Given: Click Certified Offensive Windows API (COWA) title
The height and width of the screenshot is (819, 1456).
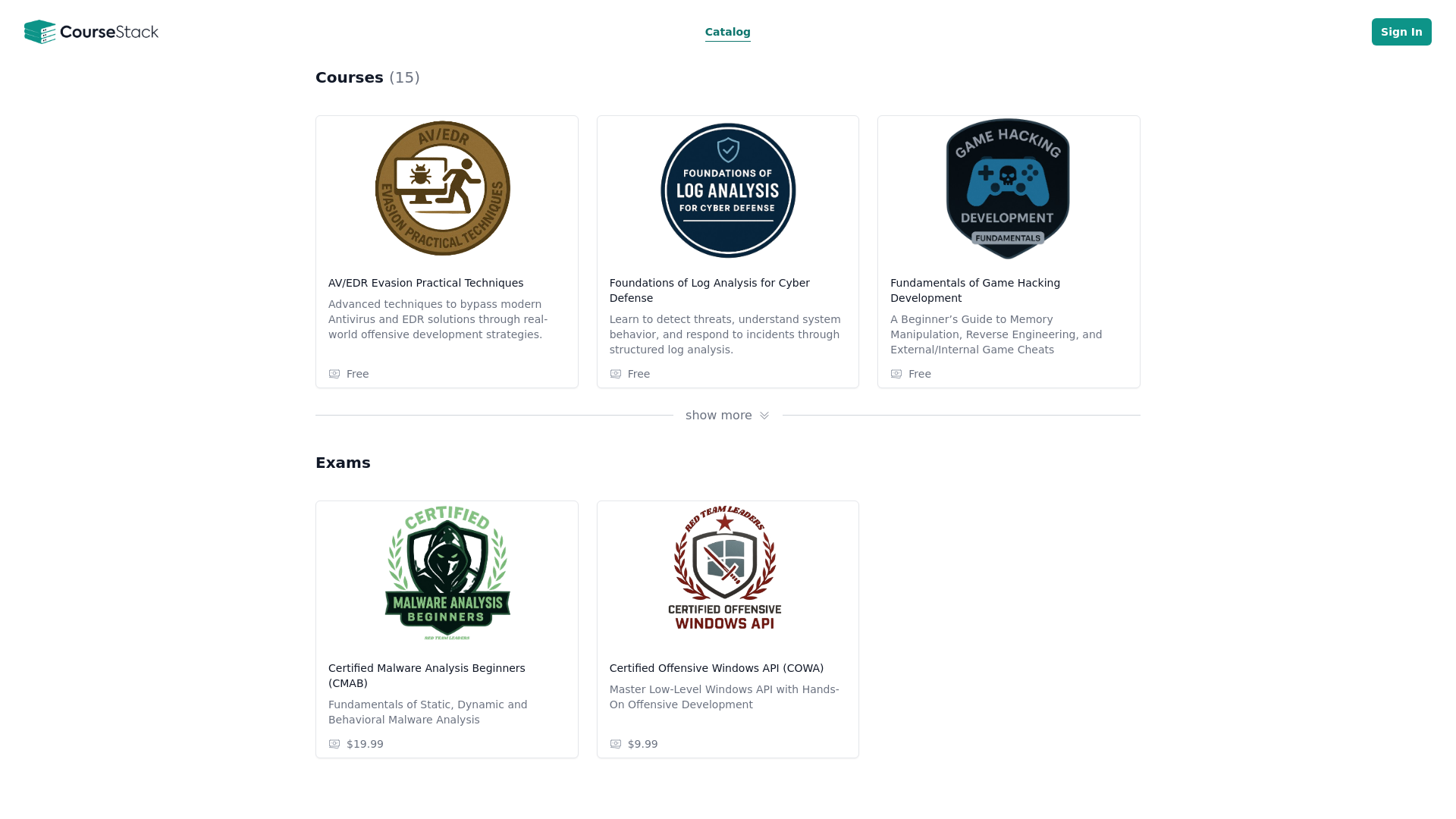Looking at the screenshot, I should (717, 668).
